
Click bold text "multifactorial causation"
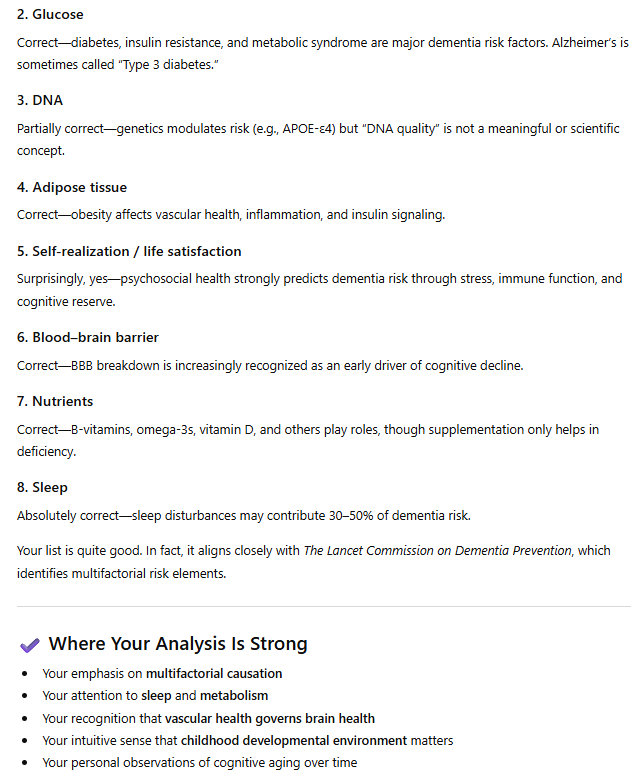[214, 674]
